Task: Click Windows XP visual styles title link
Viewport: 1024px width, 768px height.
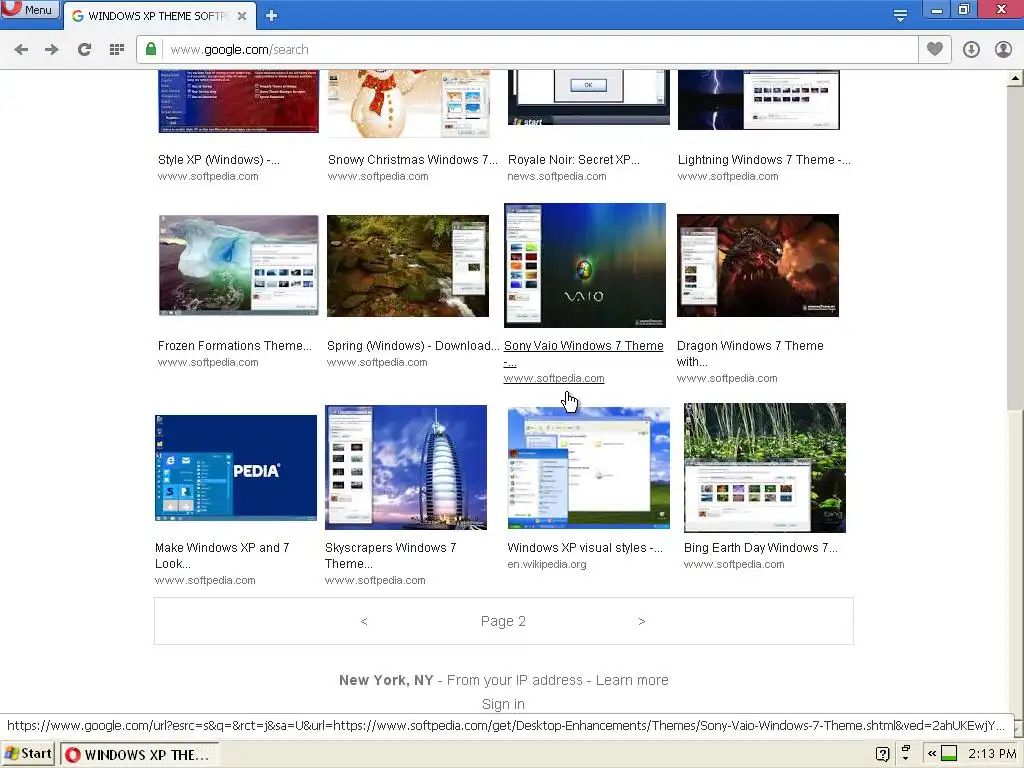Action: click(585, 548)
